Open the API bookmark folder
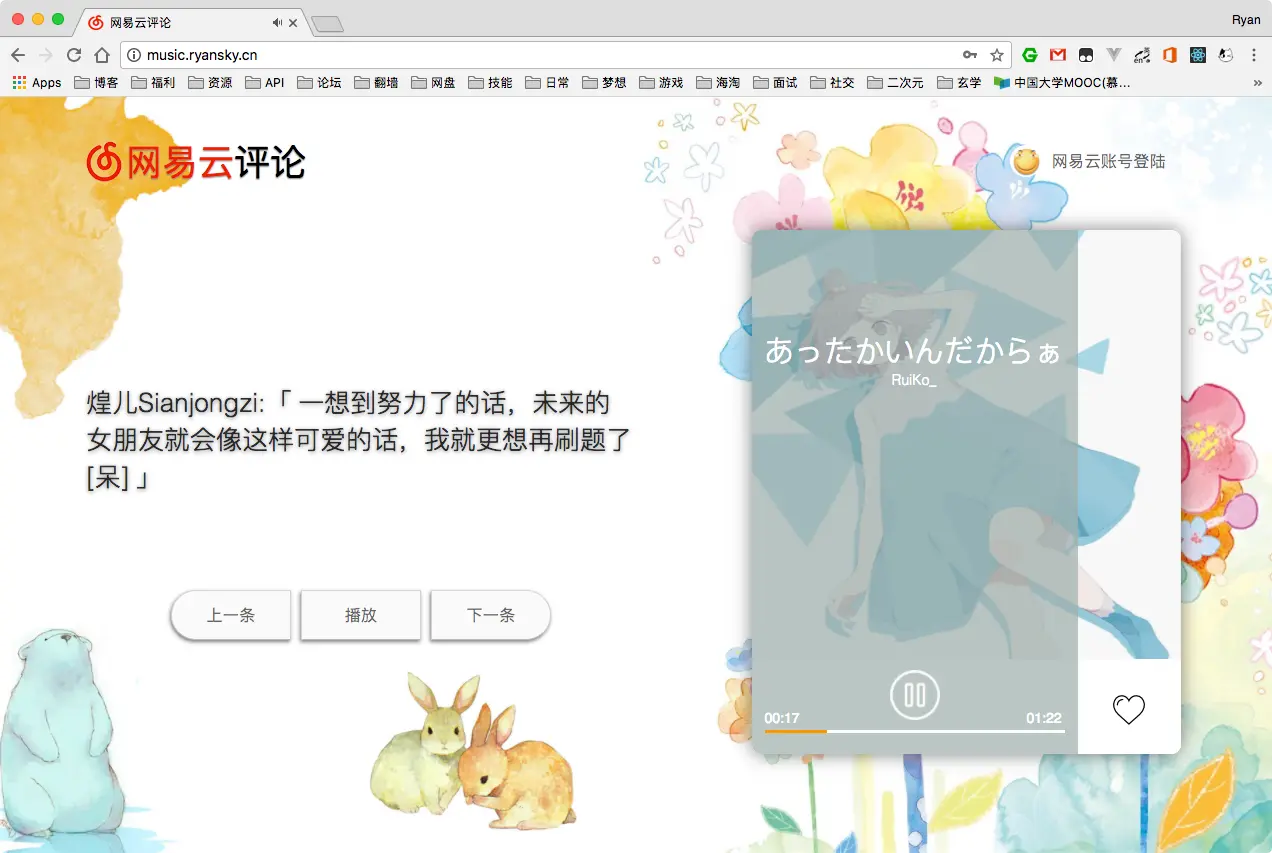 click(265, 83)
